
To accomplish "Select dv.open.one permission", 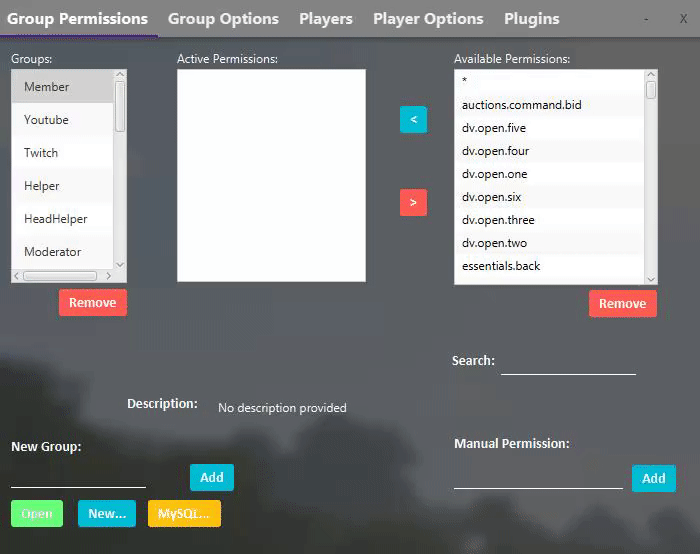I will coord(549,174).
